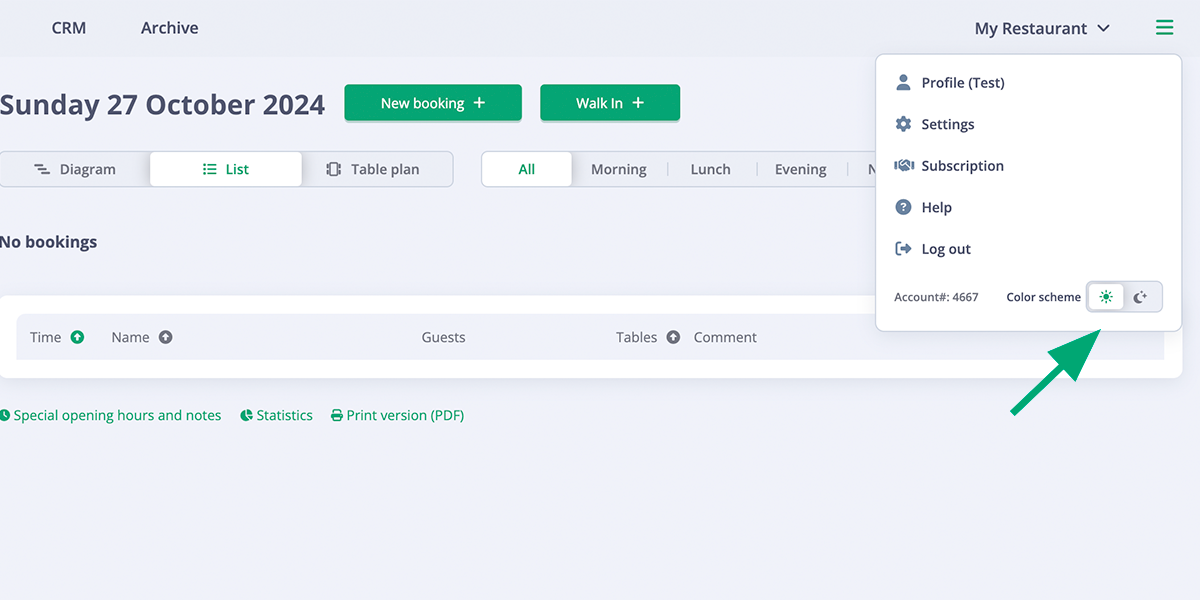
Task: Create a New booking
Action: [432, 103]
